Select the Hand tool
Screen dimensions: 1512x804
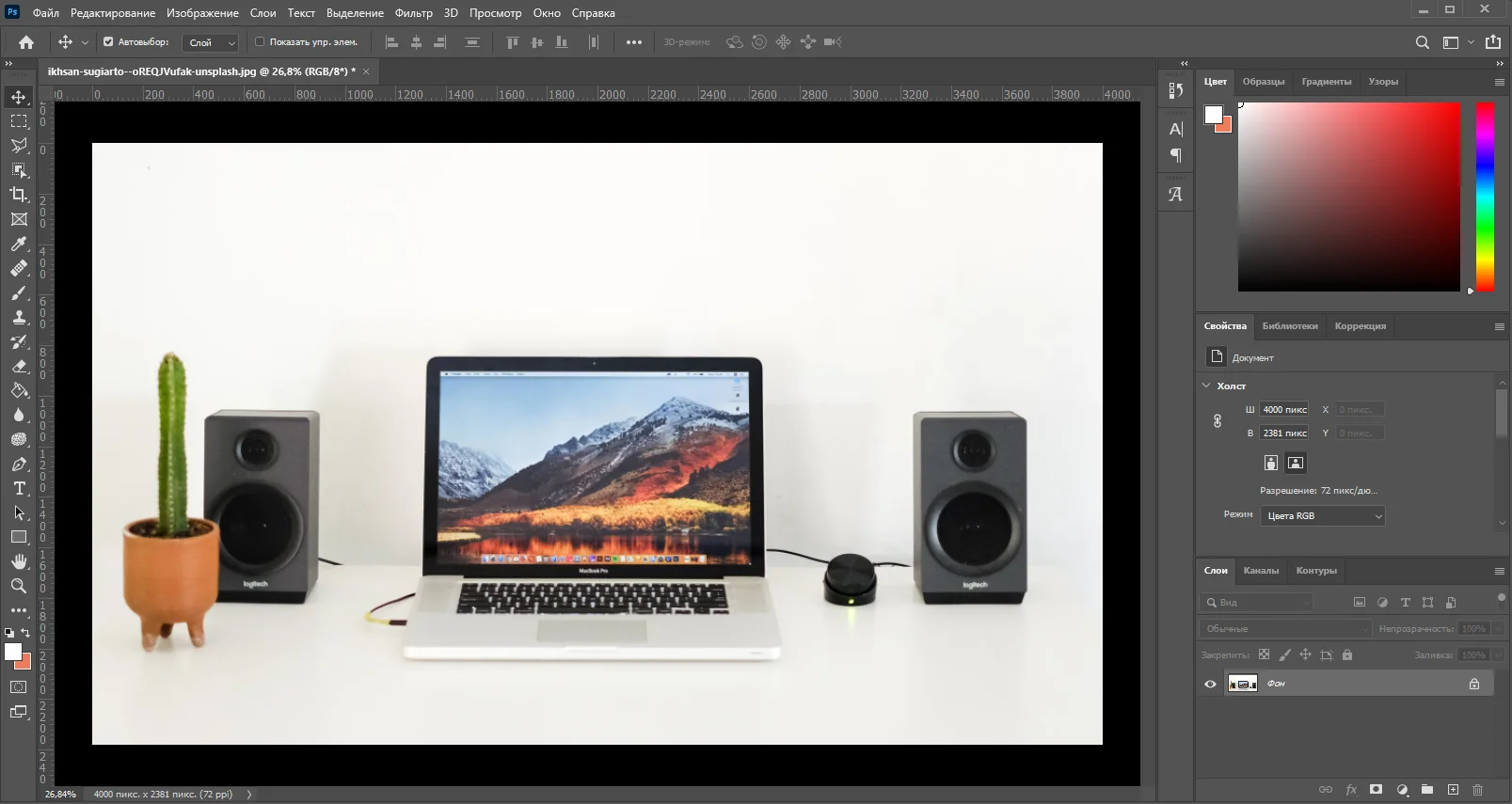click(19, 561)
